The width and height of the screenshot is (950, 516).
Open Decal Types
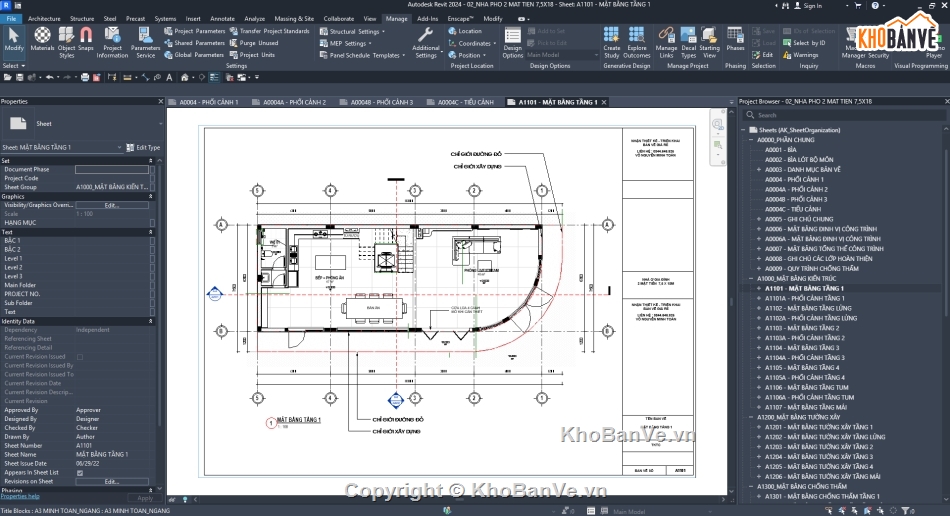[x=689, y=42]
